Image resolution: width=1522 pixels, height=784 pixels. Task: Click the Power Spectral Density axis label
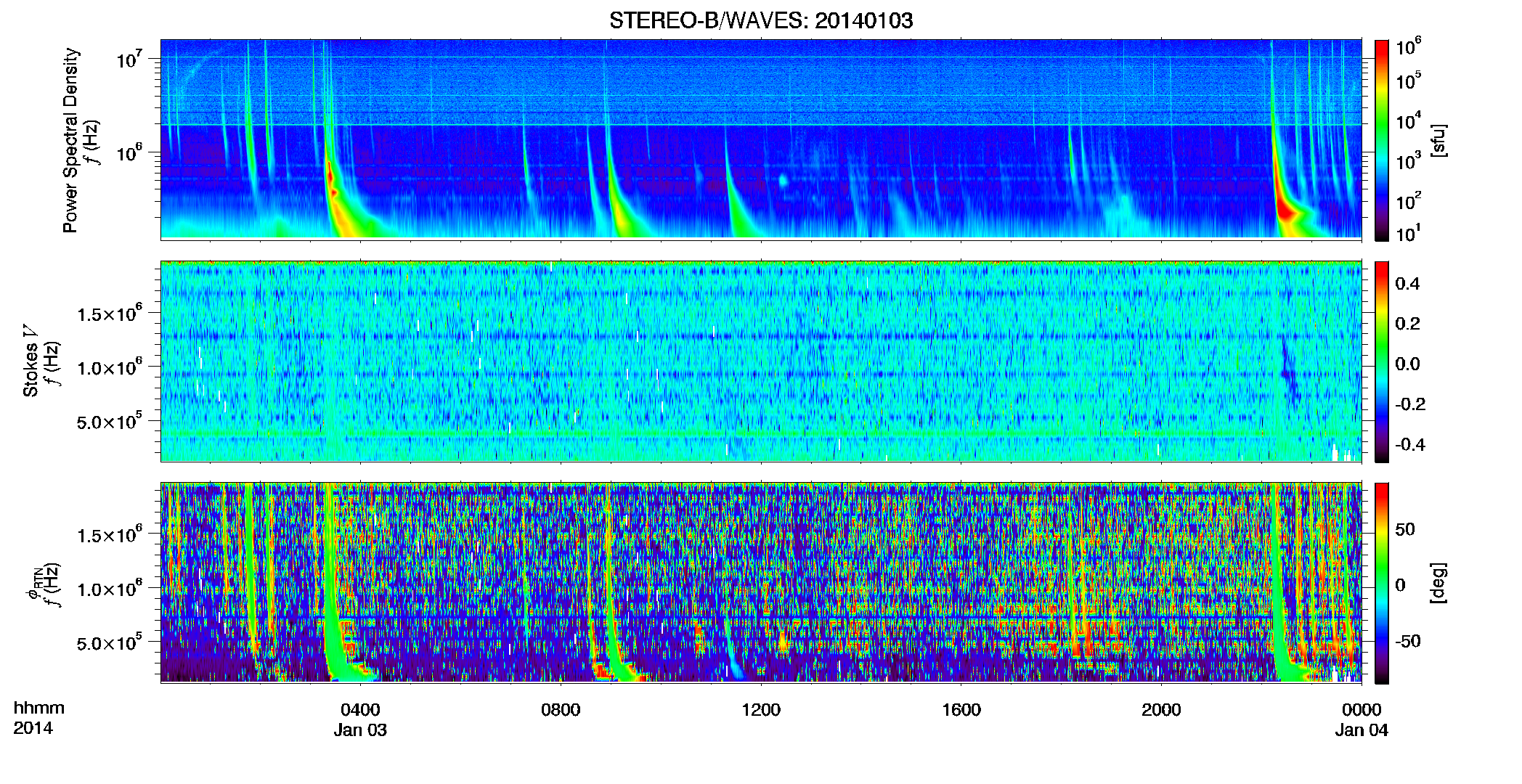[70, 140]
